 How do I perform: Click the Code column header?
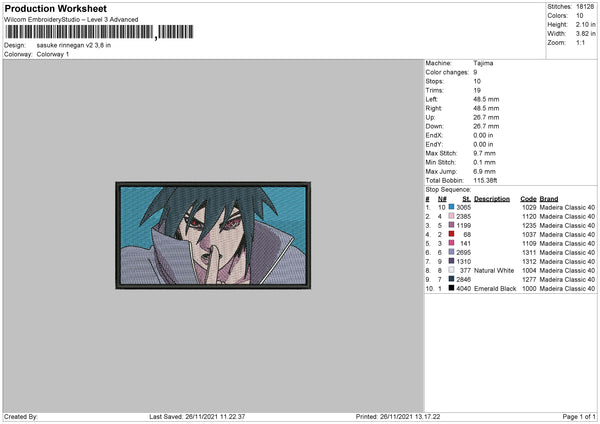coord(528,199)
